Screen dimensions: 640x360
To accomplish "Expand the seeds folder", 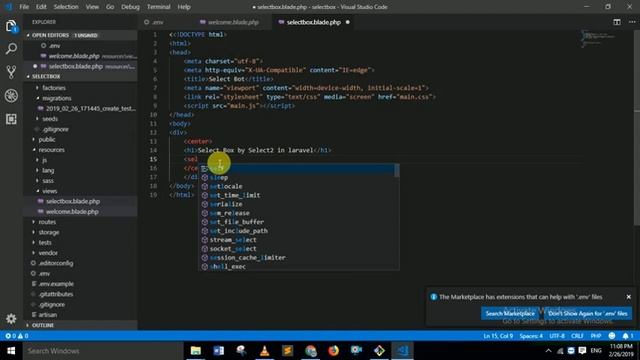I will [50, 119].
